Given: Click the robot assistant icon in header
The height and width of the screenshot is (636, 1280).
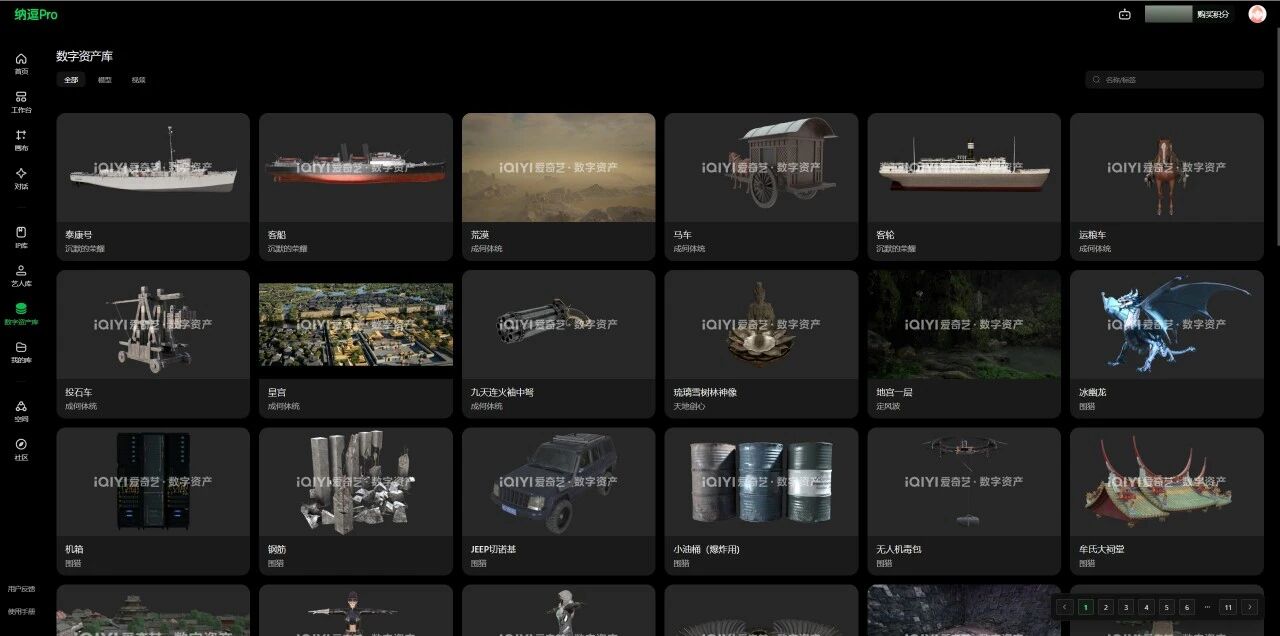Looking at the screenshot, I should [x=1125, y=14].
